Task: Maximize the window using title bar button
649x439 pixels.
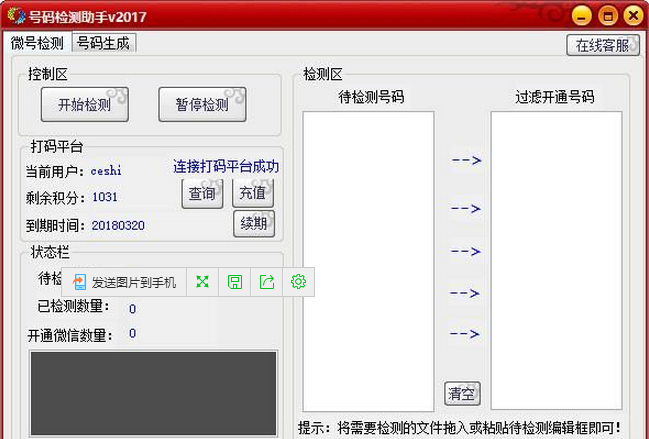Action: tap(608, 17)
